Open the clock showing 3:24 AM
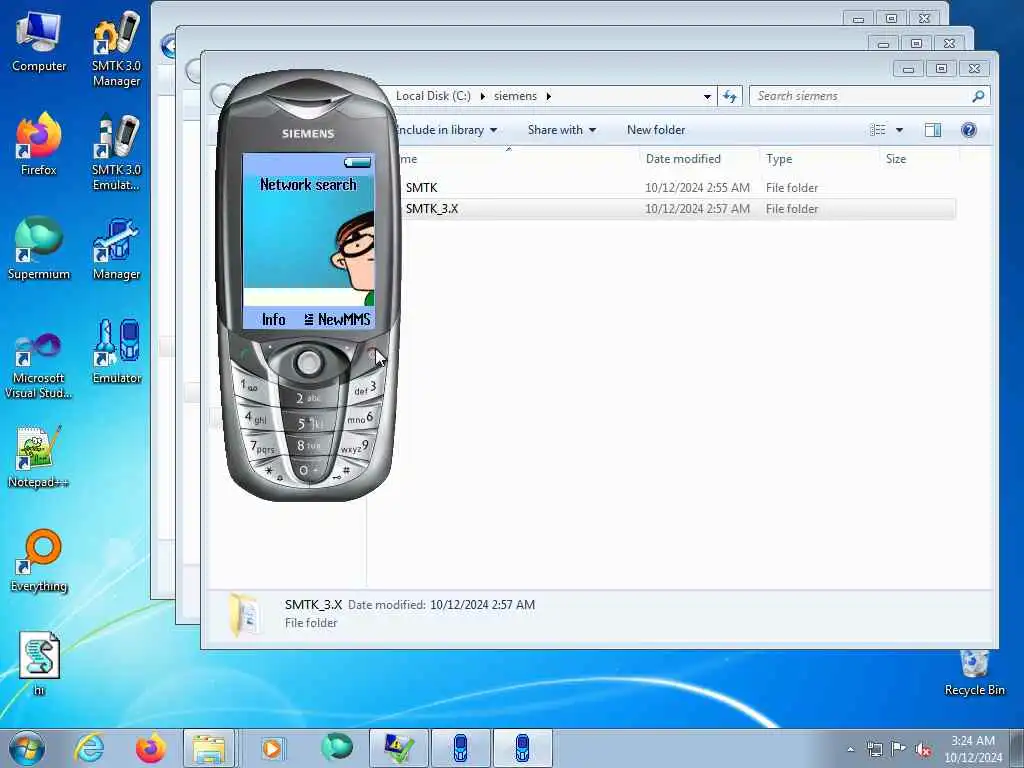 click(x=973, y=749)
